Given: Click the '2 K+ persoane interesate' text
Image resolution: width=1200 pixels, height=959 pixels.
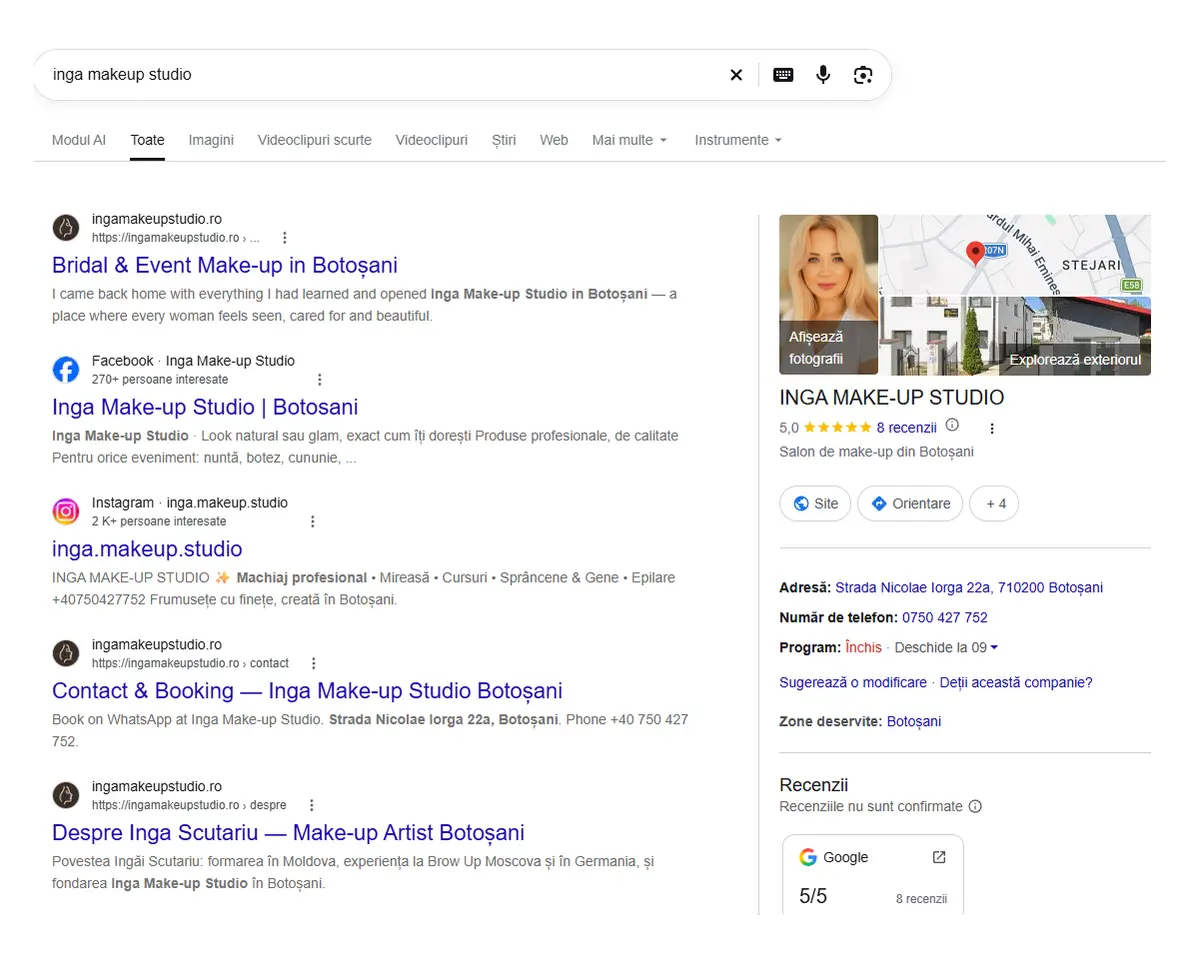Looking at the screenshot, I should pyautogui.click(x=159, y=522).
